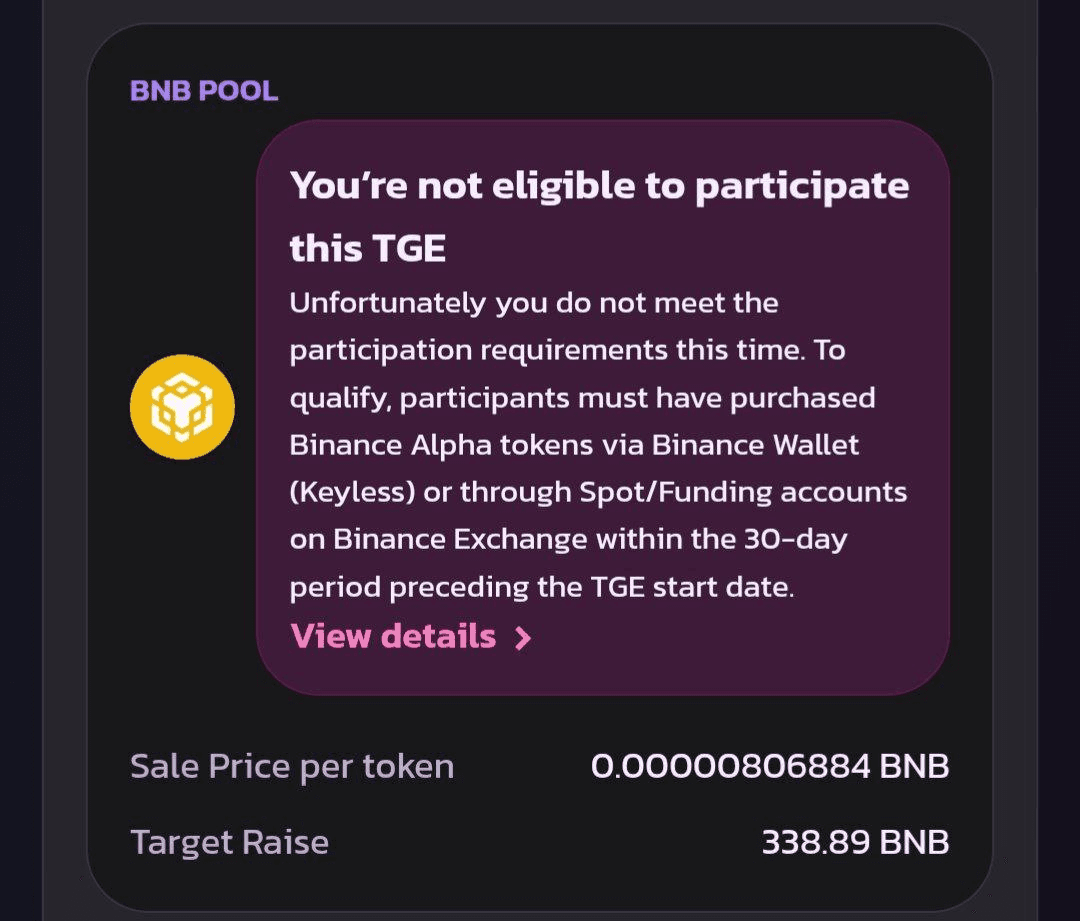The height and width of the screenshot is (921, 1080).
Task: Tap the Target Raise label
Action: [x=229, y=842]
